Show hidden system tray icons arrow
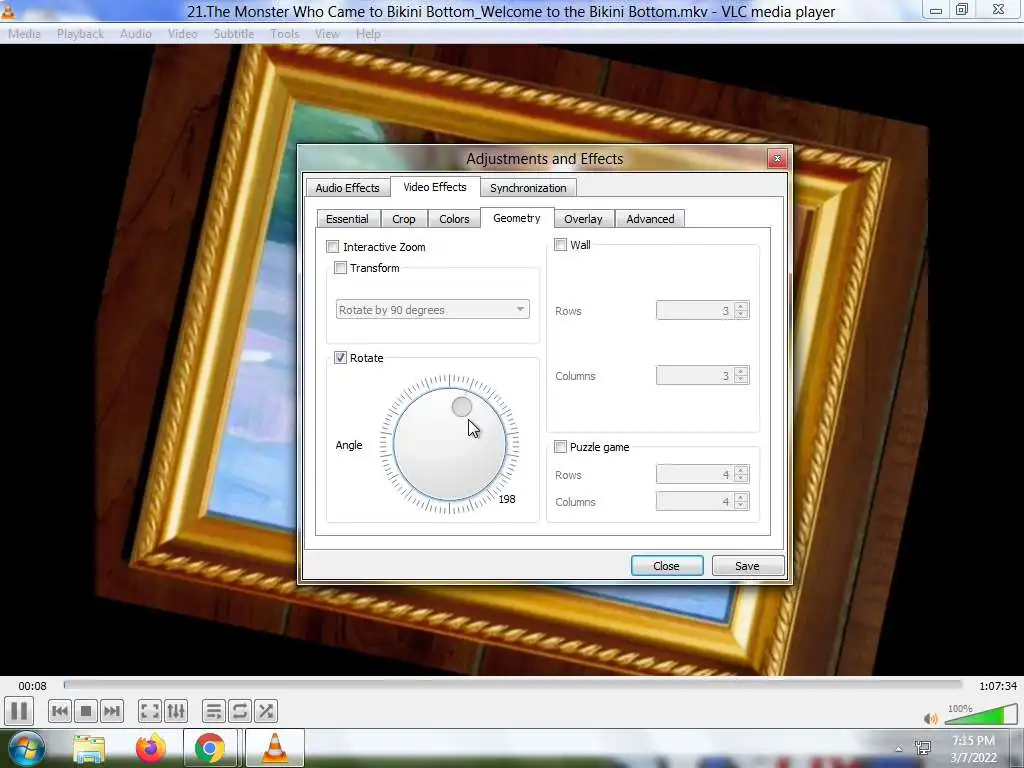 click(899, 748)
